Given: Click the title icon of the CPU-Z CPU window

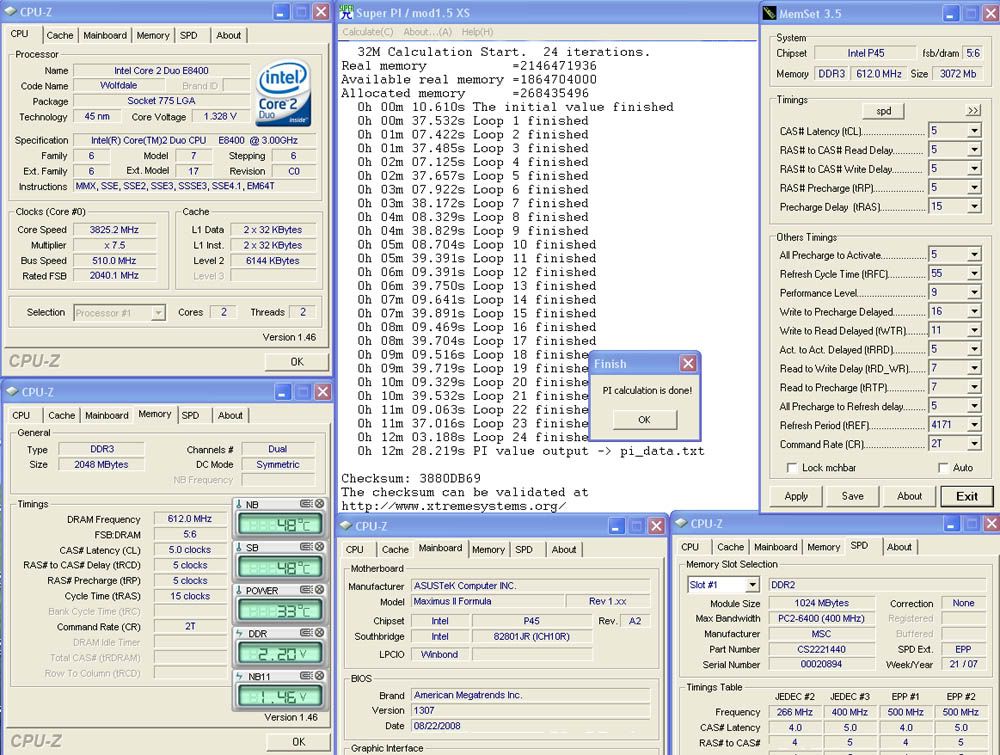Looking at the screenshot, I should coord(11,11).
